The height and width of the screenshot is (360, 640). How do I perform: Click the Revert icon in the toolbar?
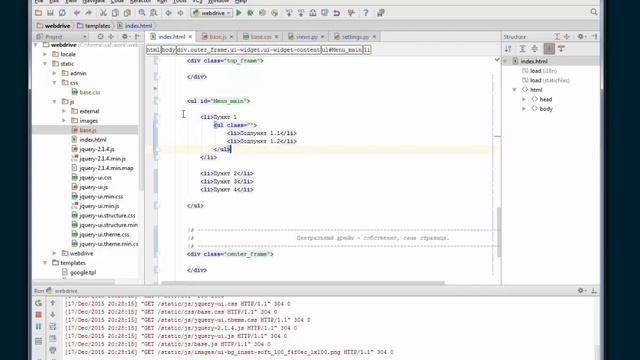click(337, 13)
